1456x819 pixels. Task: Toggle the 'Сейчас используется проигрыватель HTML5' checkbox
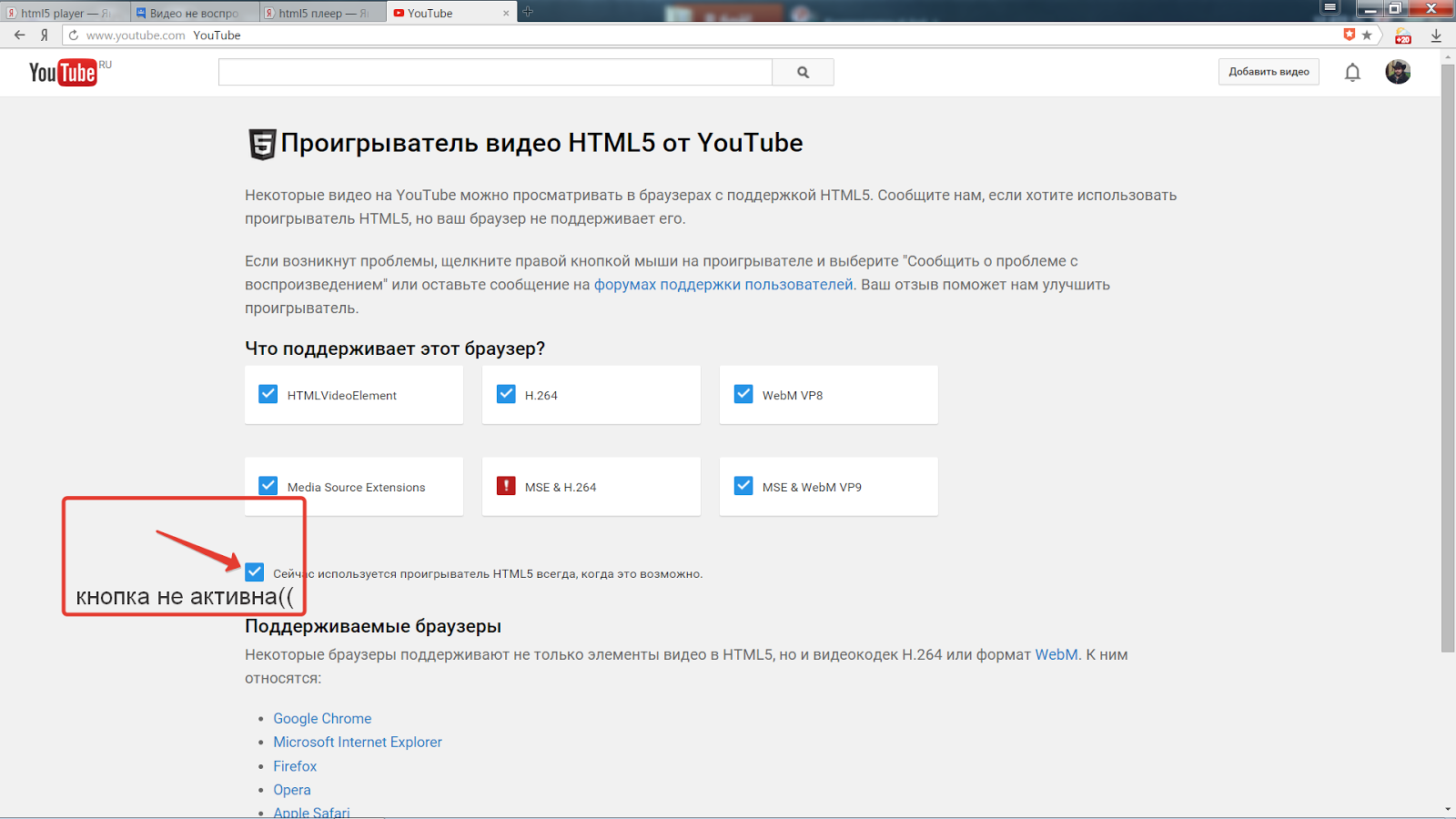coord(255,572)
